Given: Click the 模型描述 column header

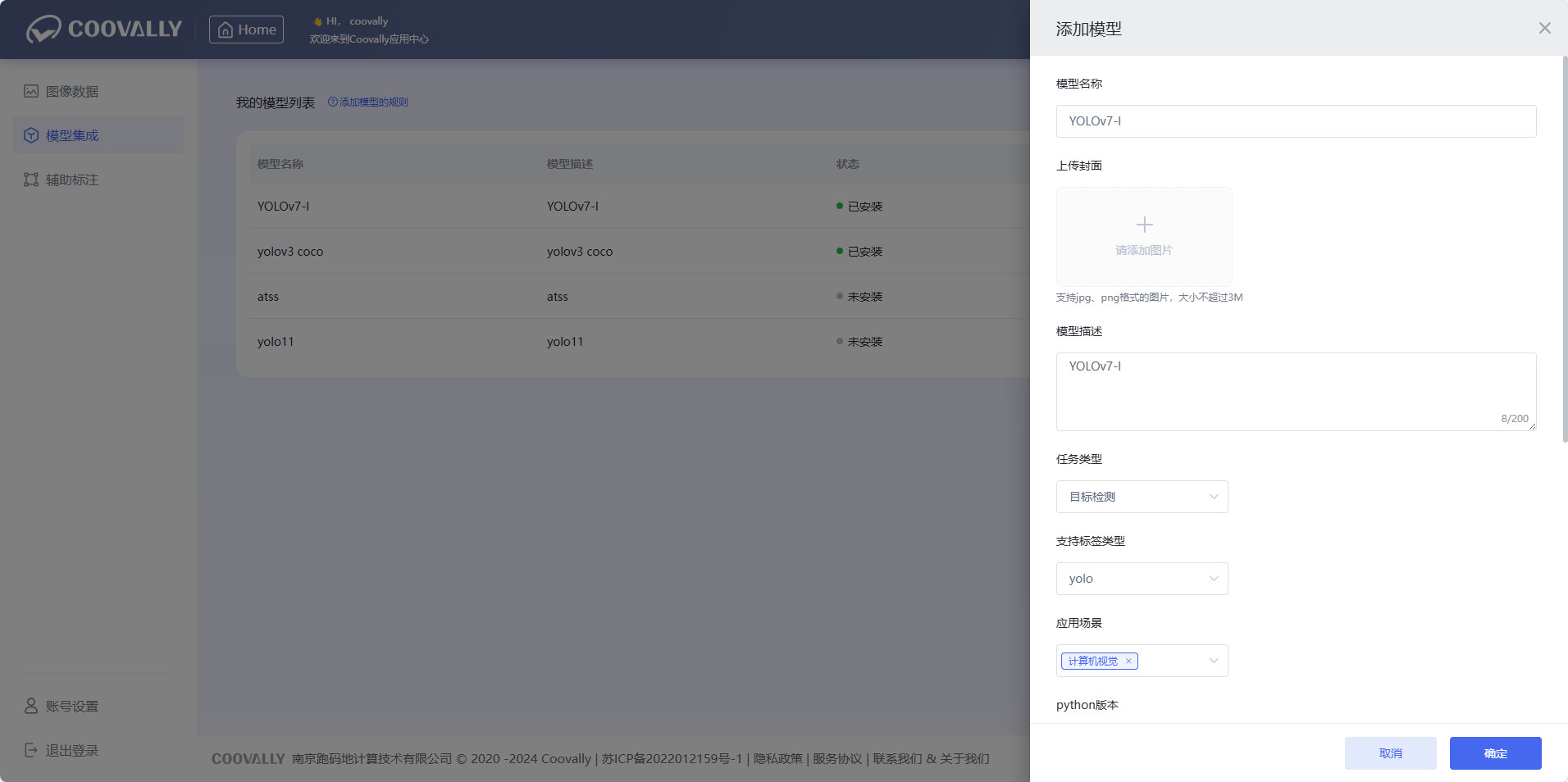Looking at the screenshot, I should click(570, 164).
